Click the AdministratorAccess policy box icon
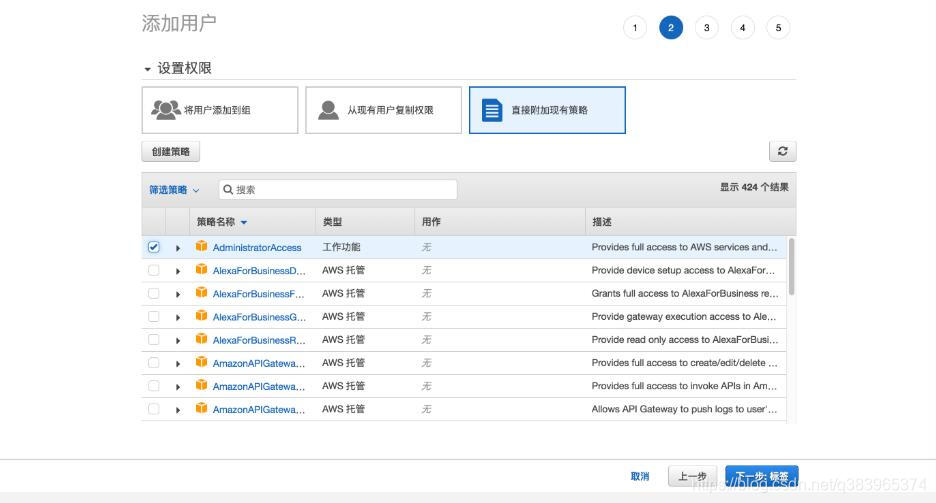The image size is (936, 503). [x=202, y=246]
